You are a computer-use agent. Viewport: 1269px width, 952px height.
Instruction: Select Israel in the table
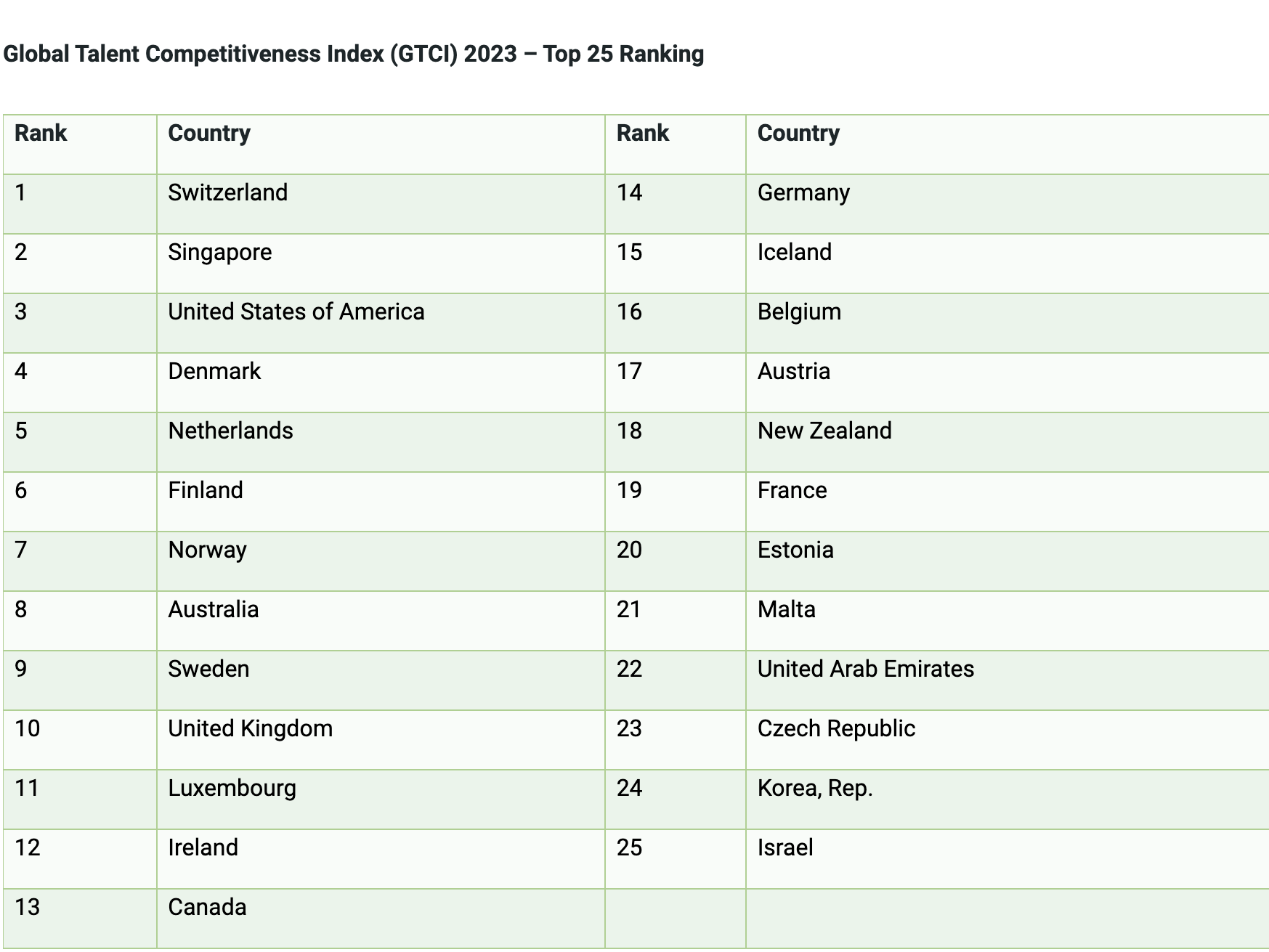785,848
